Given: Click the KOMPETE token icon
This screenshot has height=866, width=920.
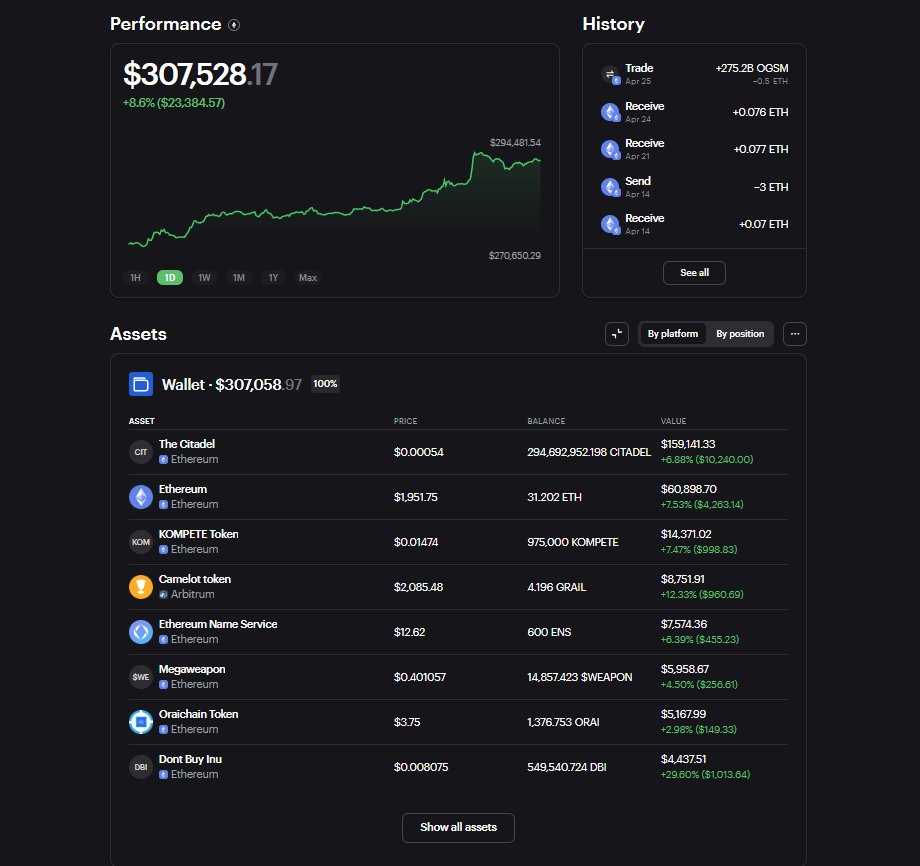Looking at the screenshot, I should coord(140,541).
